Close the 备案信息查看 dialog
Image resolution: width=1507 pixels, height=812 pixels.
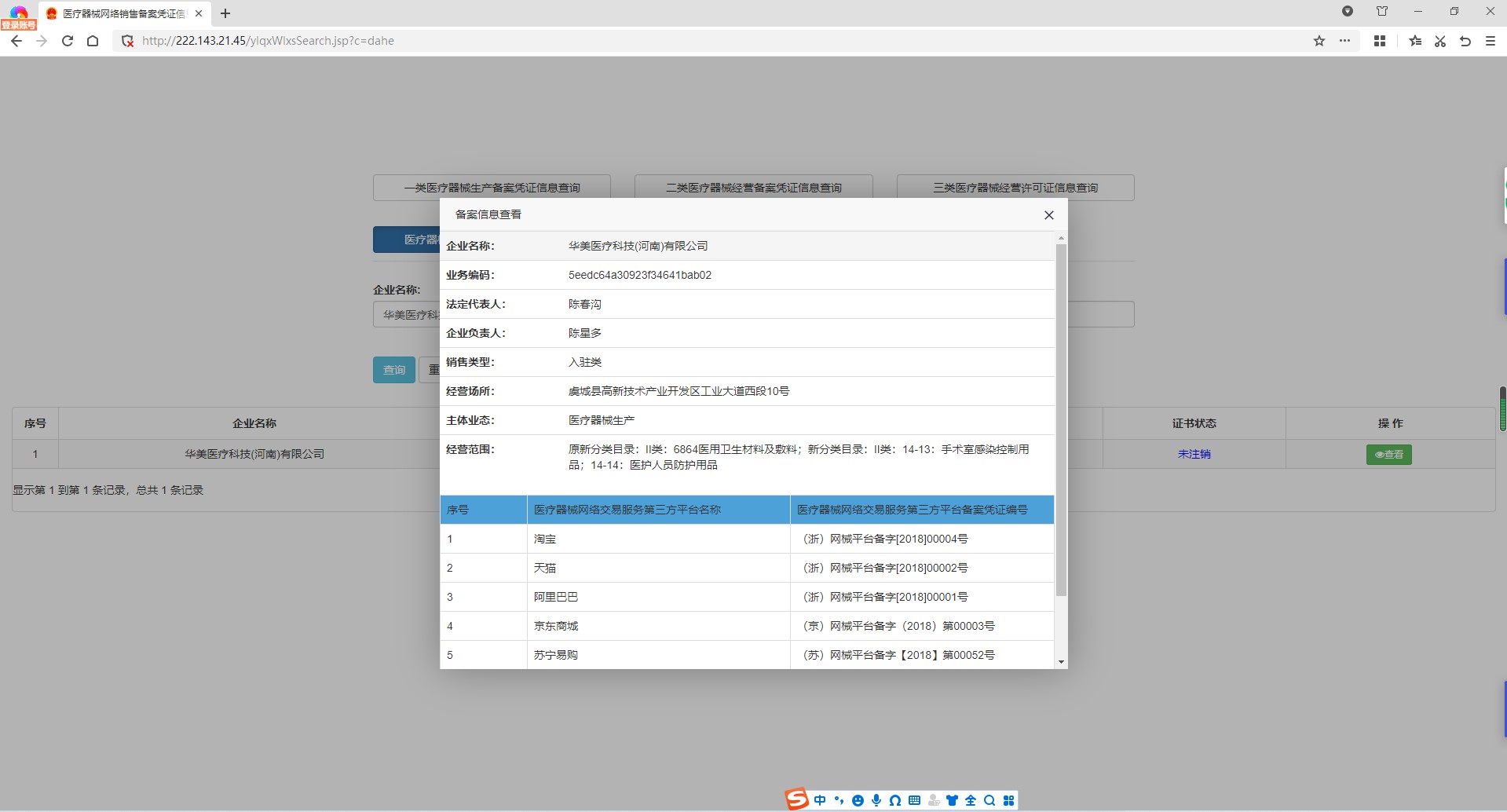click(1049, 215)
